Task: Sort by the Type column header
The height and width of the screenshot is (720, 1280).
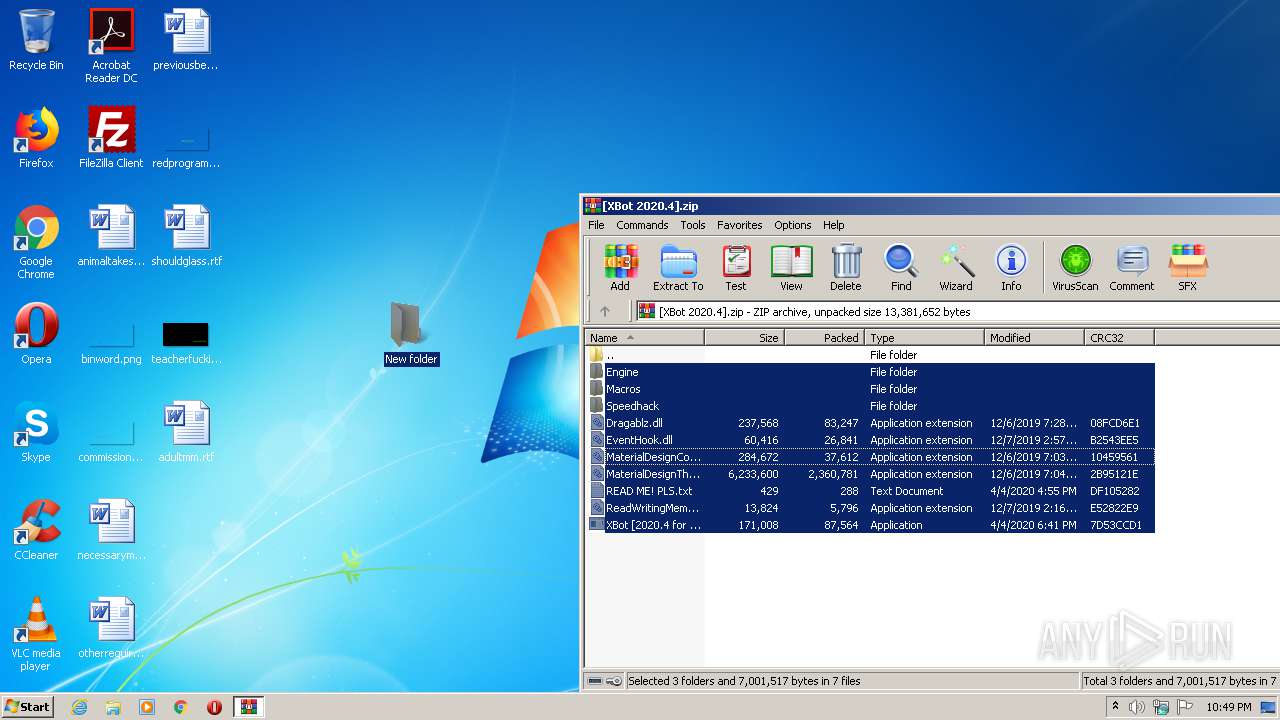Action: (x=925, y=338)
